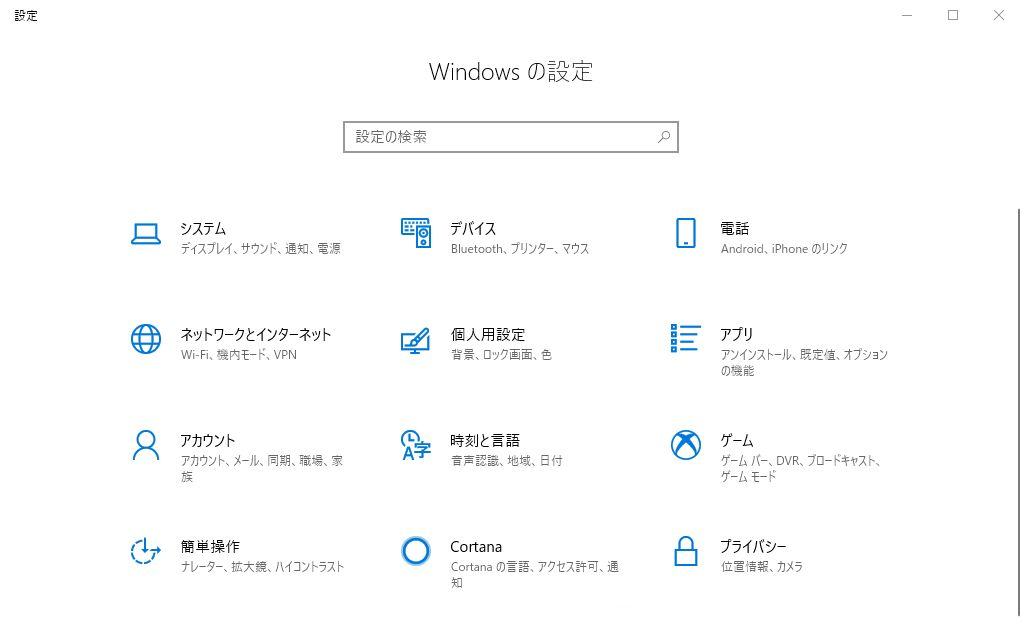Maximize the 設定 window
Image resolution: width=1022 pixels, height=635 pixels.
pyautogui.click(x=953, y=15)
